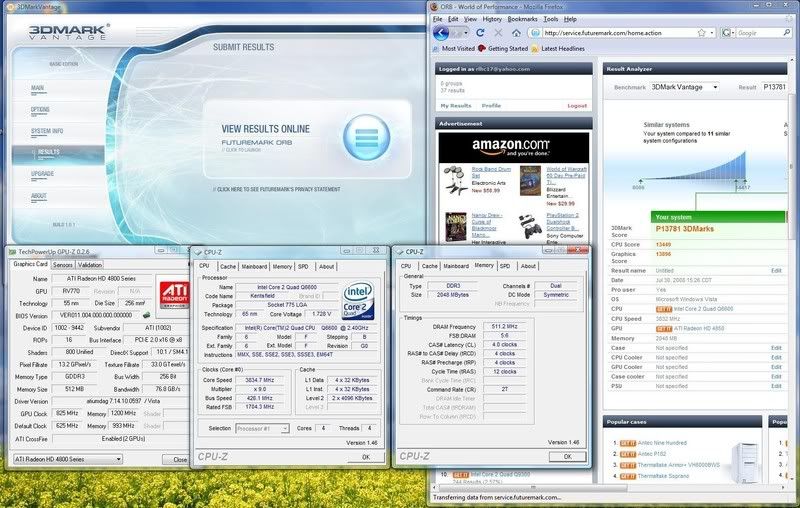
Task: Reload the page in Firefox
Action: (480, 33)
